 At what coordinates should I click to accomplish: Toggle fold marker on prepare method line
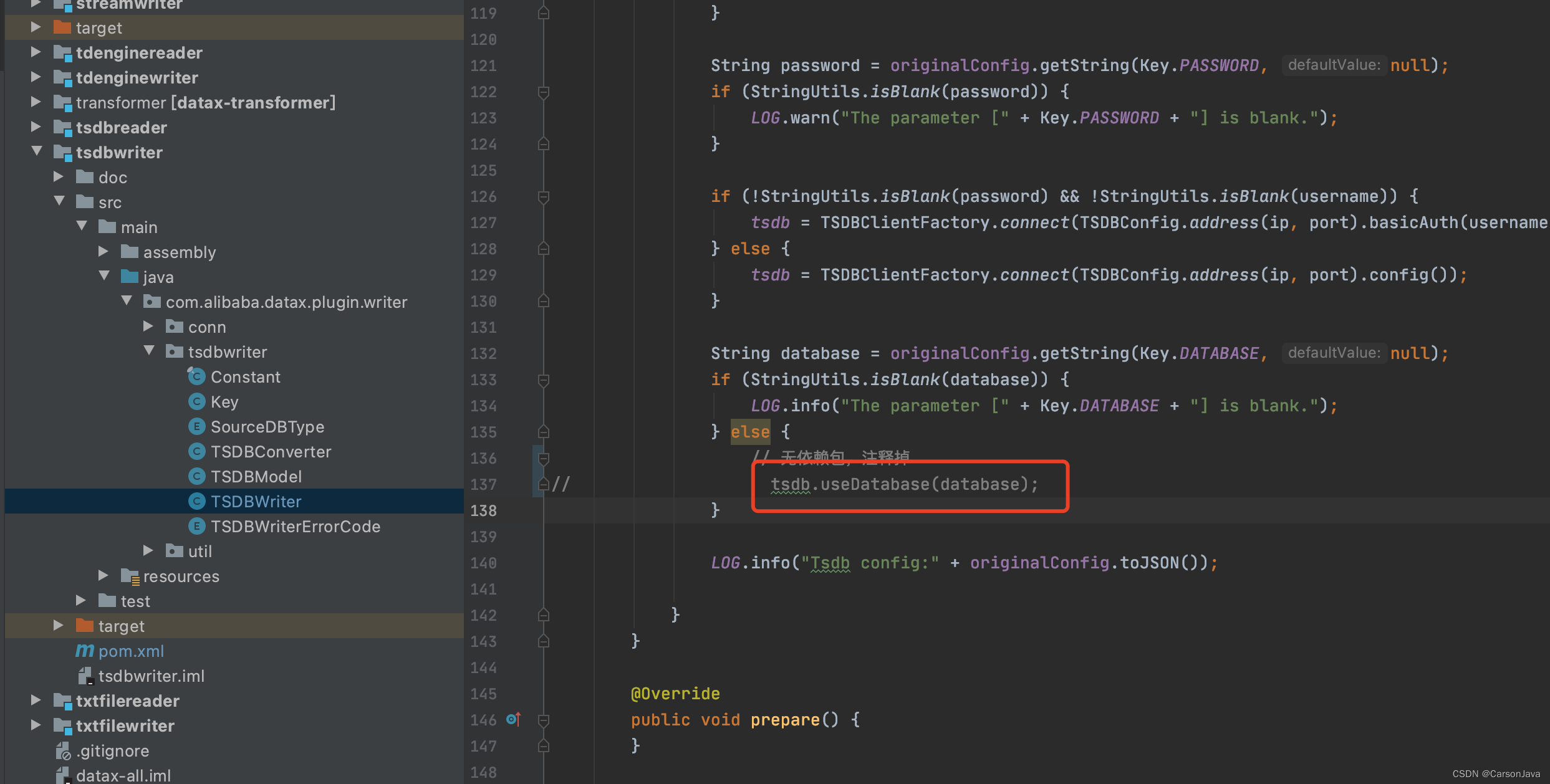(x=544, y=720)
